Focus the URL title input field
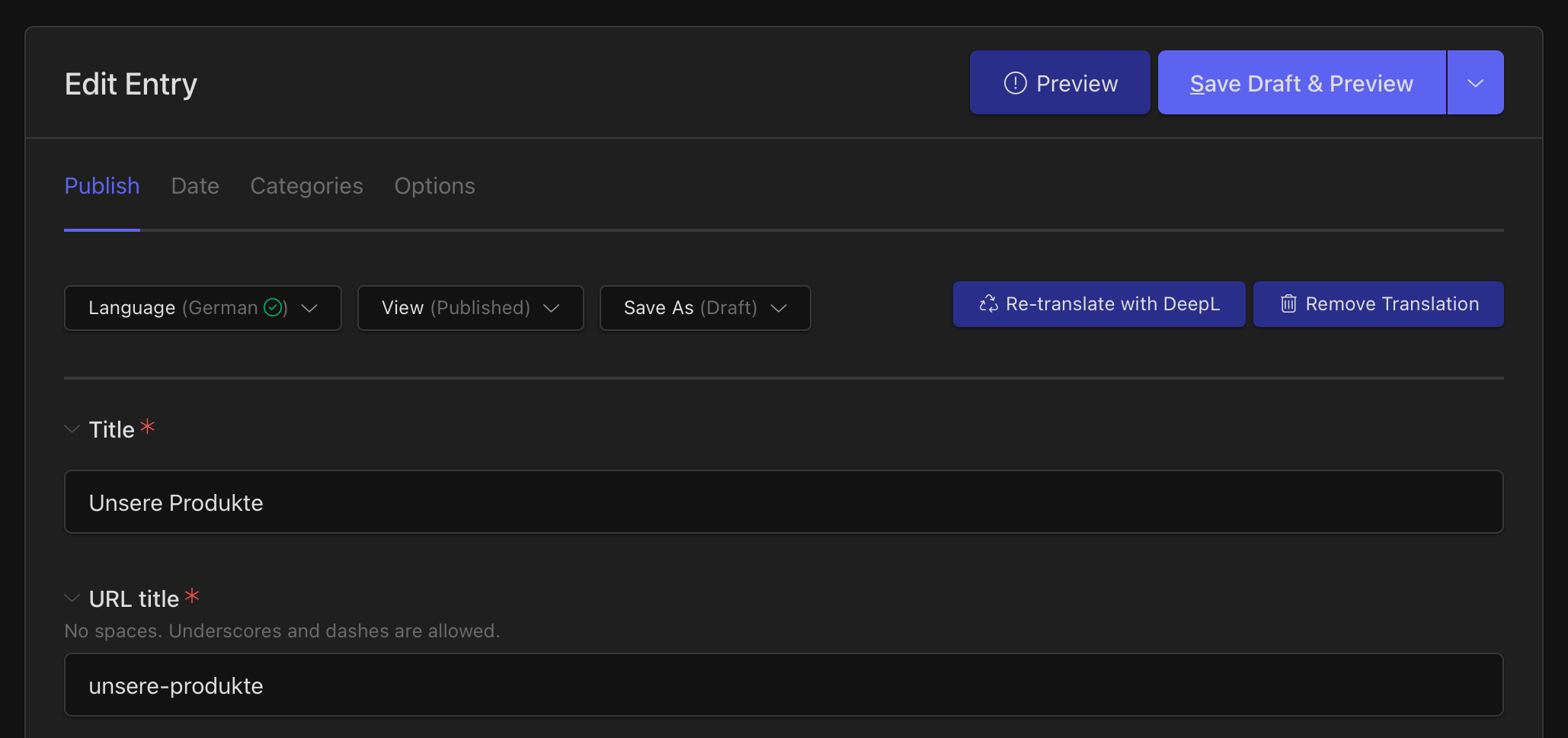1568x738 pixels. coord(783,685)
